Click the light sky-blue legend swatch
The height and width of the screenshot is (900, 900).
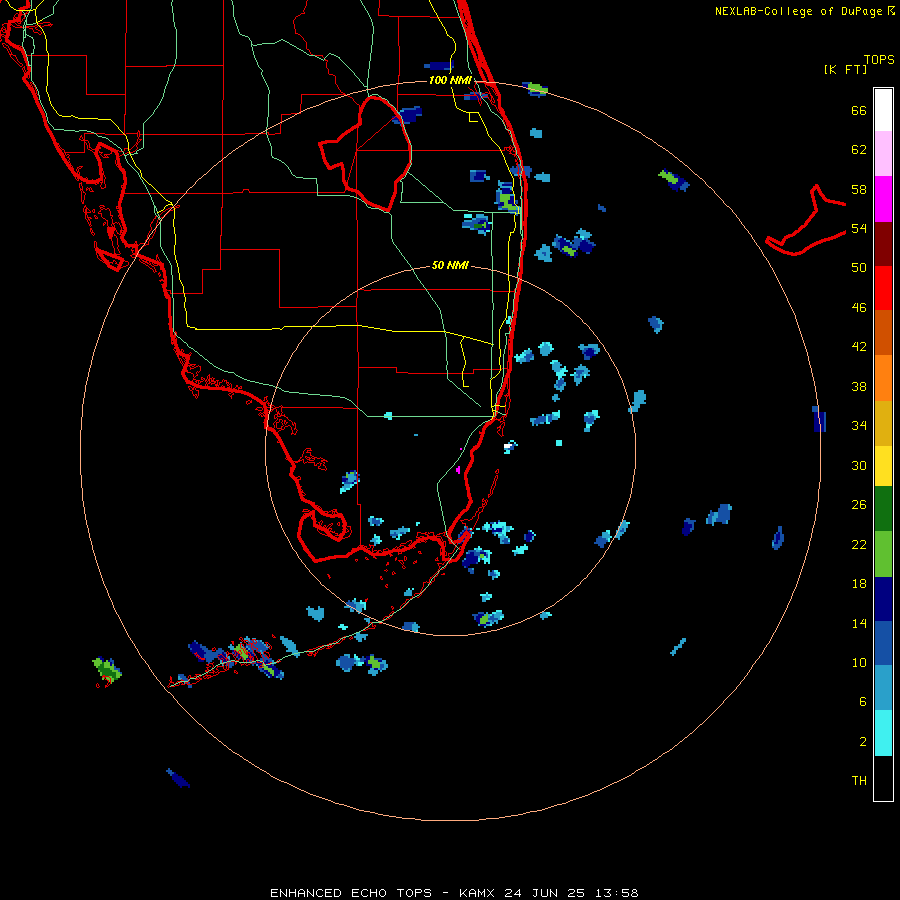coord(883,687)
